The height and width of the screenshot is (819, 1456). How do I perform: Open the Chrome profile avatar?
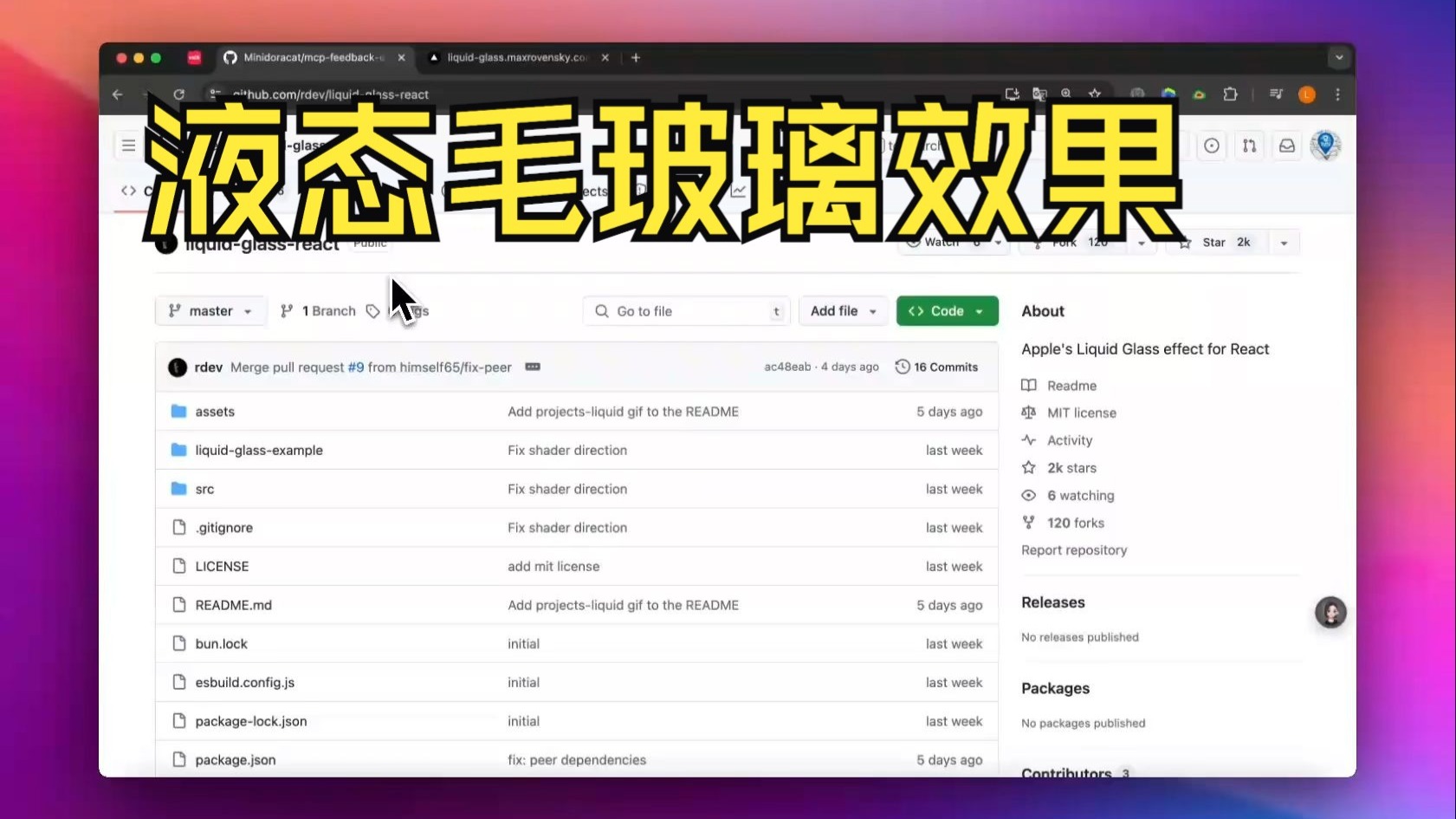tap(1307, 94)
